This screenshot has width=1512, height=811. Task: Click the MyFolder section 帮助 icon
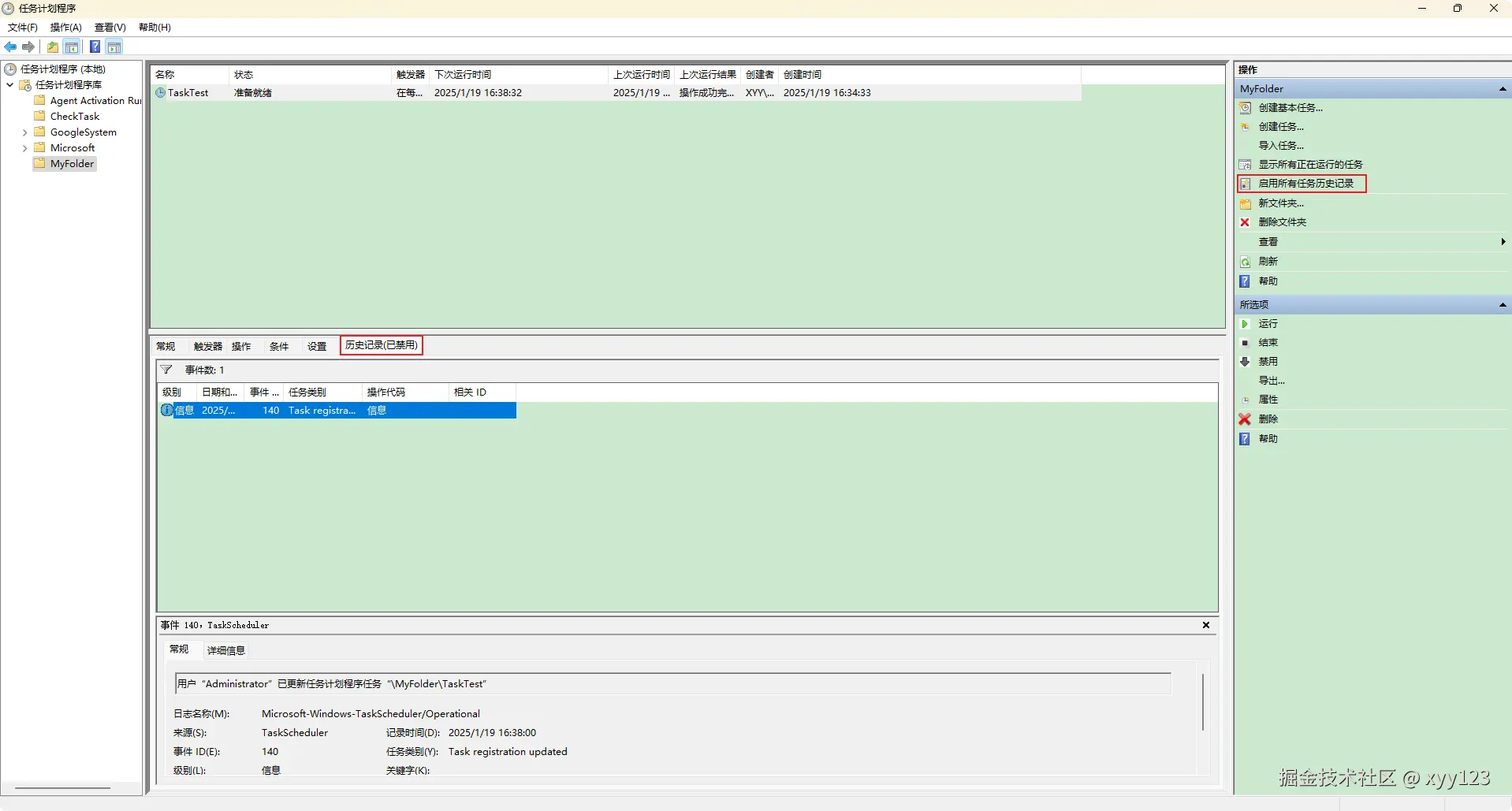(x=1245, y=281)
